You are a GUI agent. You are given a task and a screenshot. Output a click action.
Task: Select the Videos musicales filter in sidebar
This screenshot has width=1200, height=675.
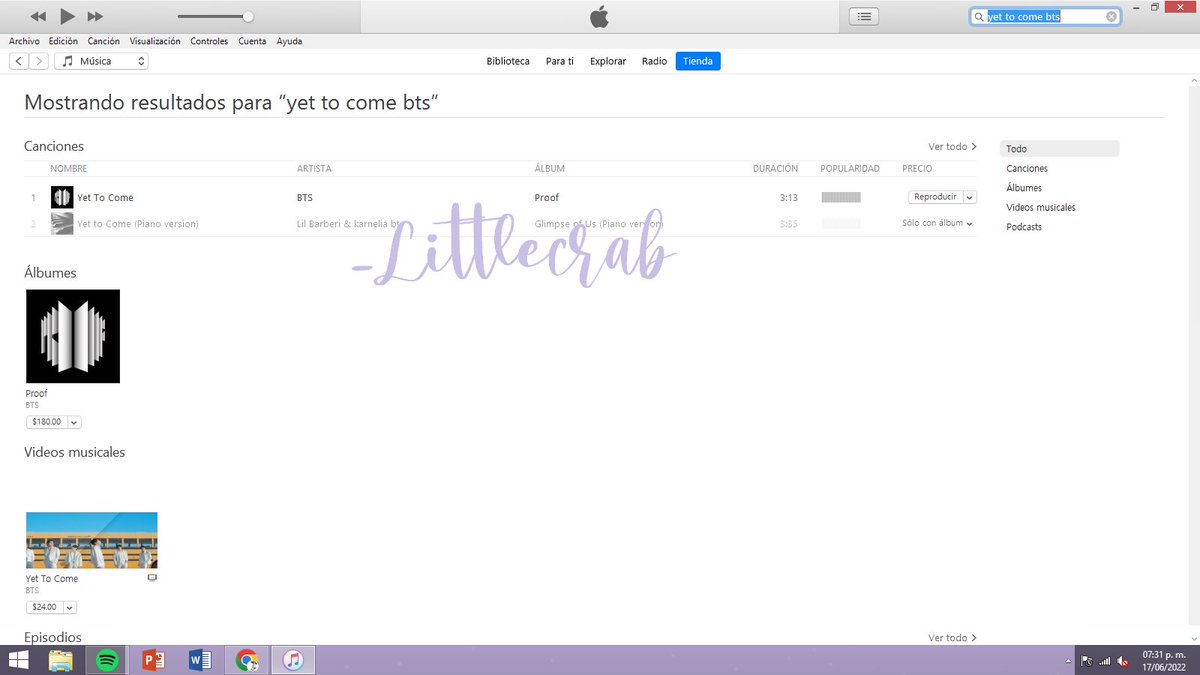(x=1041, y=208)
